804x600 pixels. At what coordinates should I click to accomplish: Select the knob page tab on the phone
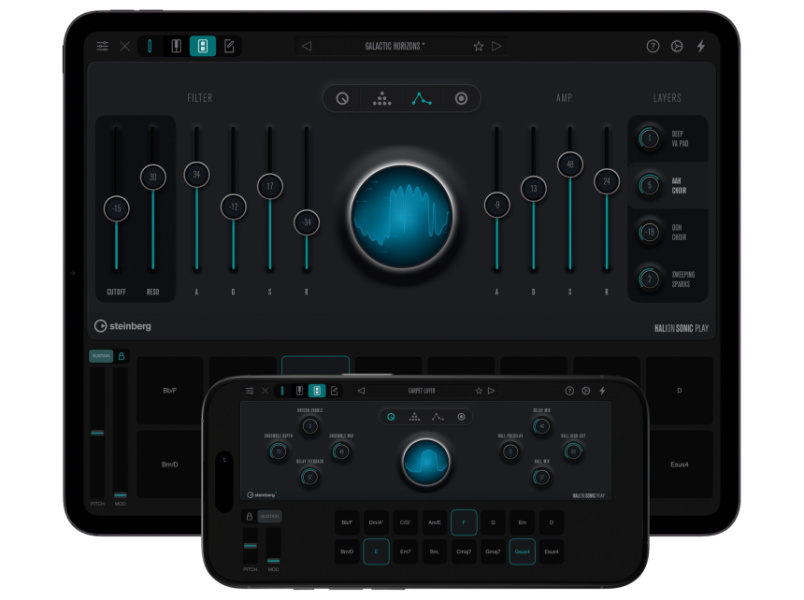(x=391, y=417)
